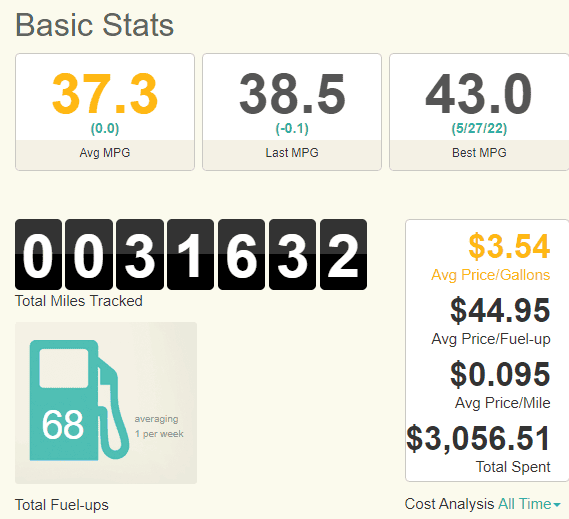Click the first zero odometer digit tile

click(x=38, y=254)
